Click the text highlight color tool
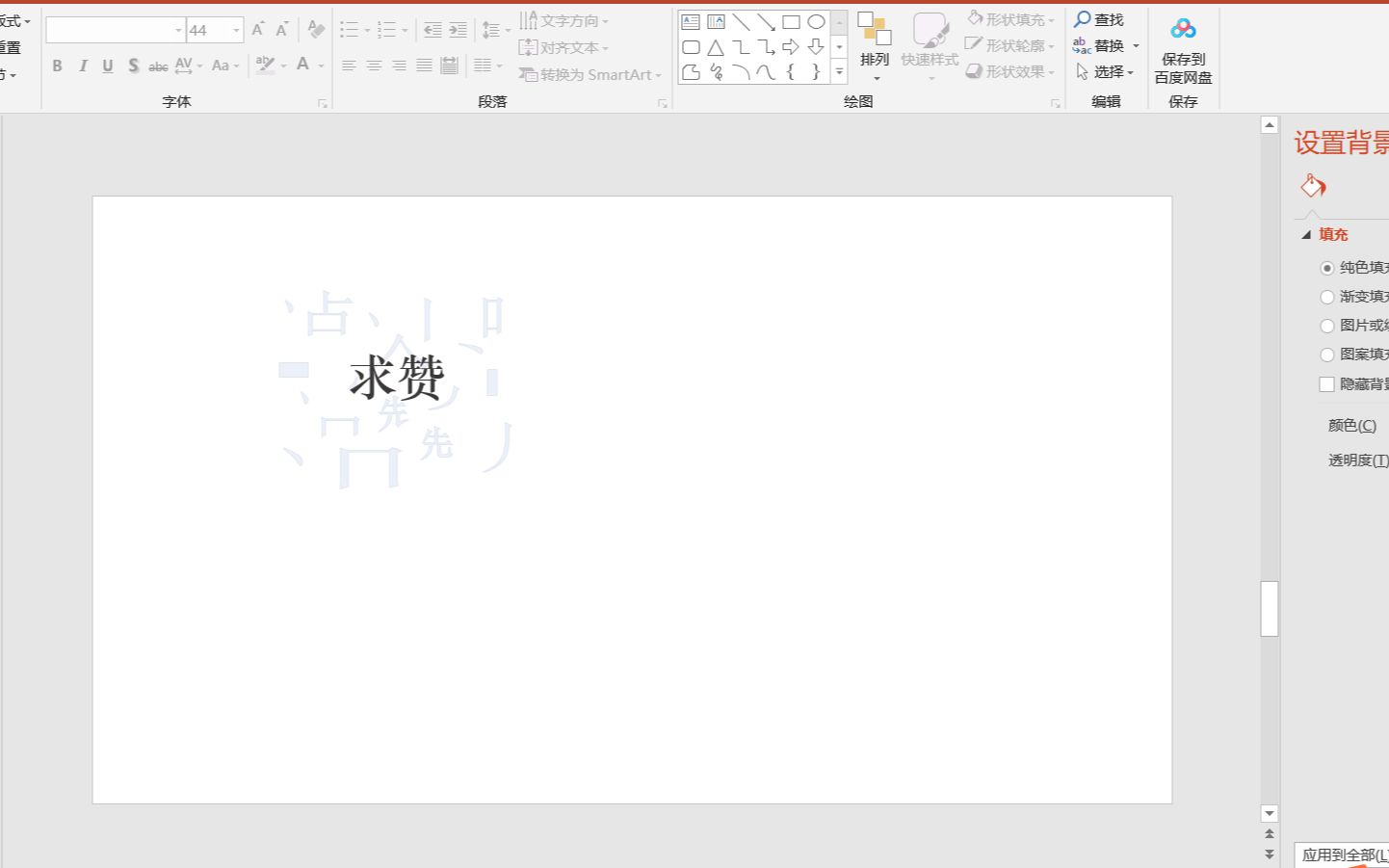Image resolution: width=1389 pixels, height=868 pixels. 265,66
